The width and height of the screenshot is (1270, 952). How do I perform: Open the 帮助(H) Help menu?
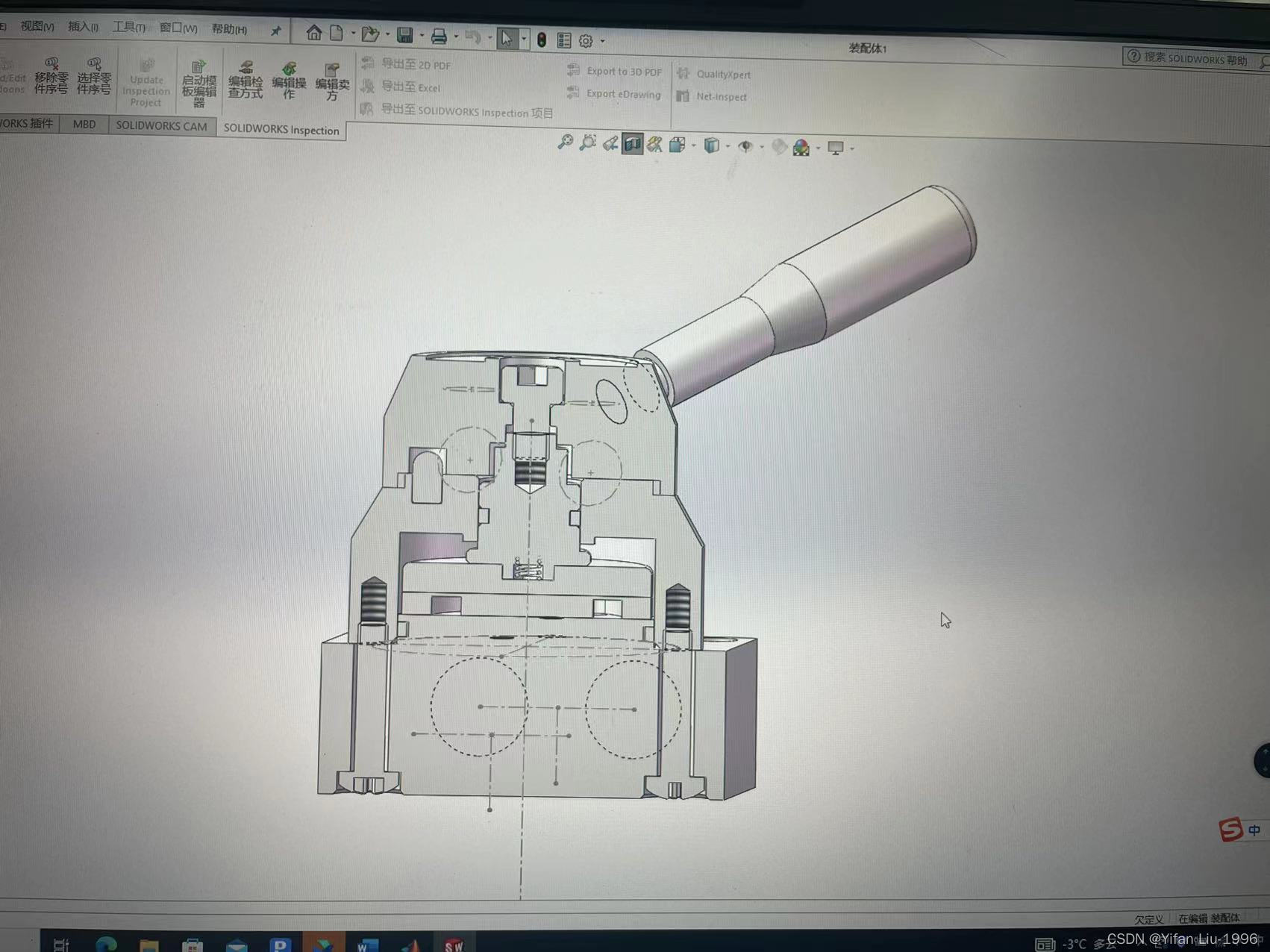point(229,29)
